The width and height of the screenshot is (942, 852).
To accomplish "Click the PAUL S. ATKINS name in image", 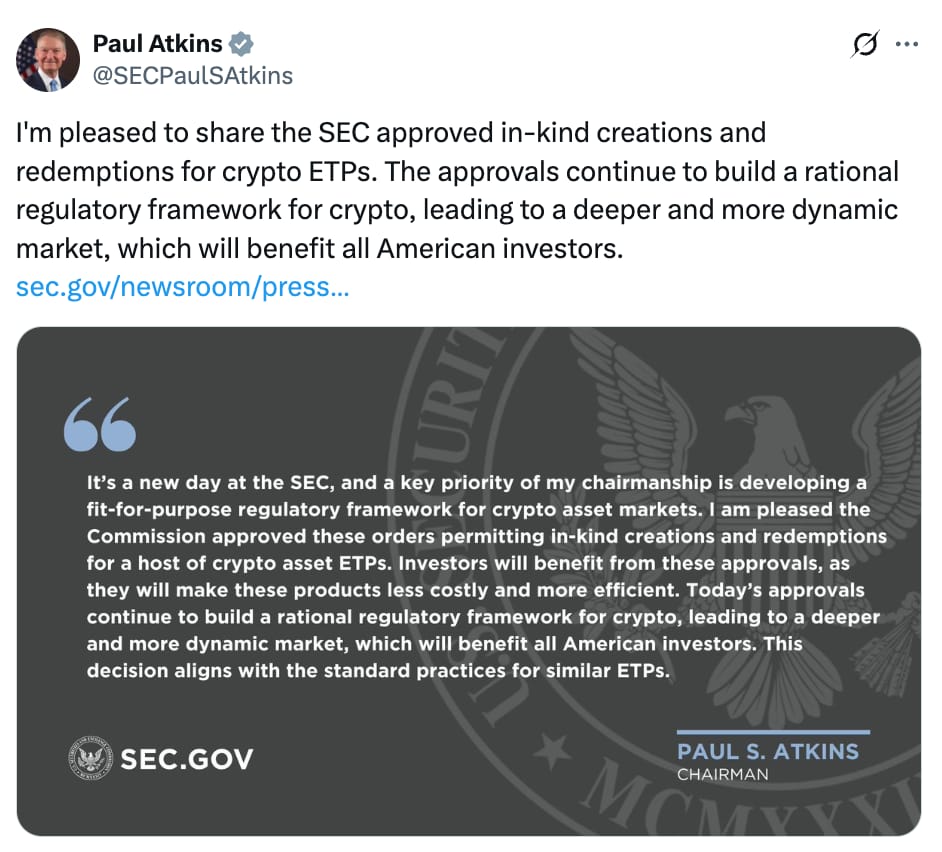I will (x=768, y=752).
